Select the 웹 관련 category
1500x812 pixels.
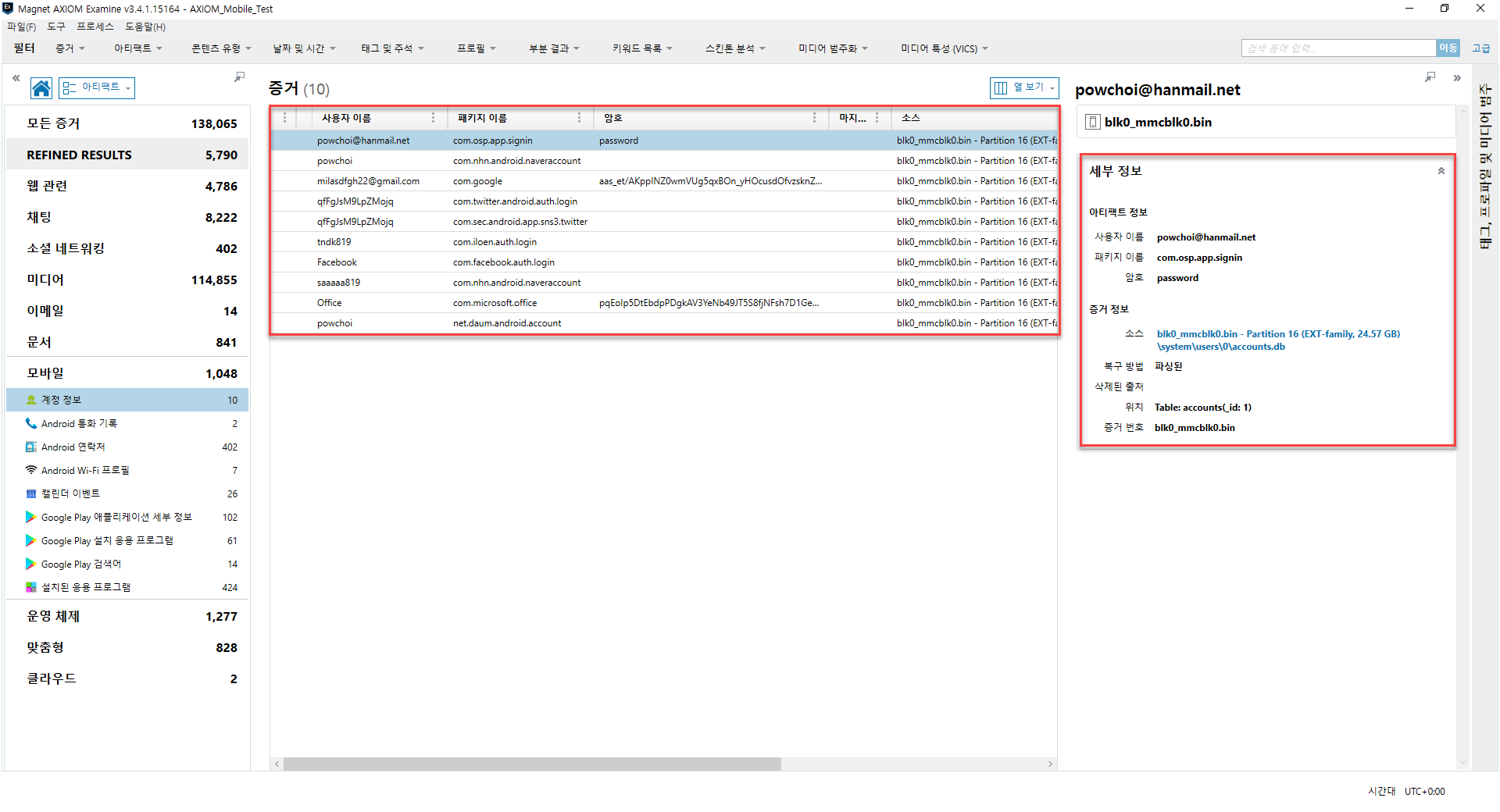pyautogui.click(x=127, y=186)
